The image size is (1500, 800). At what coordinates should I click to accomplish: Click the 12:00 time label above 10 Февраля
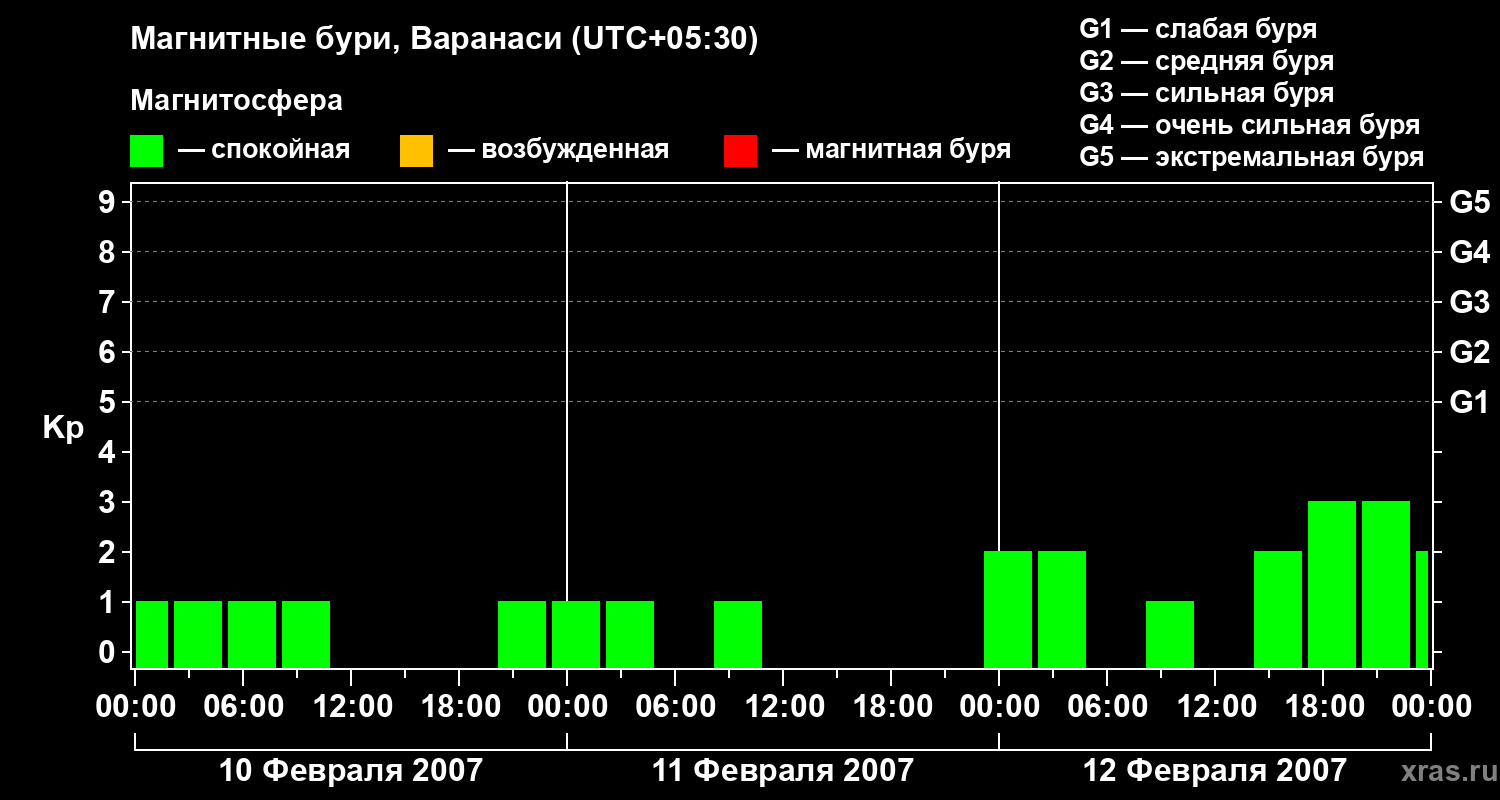point(351,707)
